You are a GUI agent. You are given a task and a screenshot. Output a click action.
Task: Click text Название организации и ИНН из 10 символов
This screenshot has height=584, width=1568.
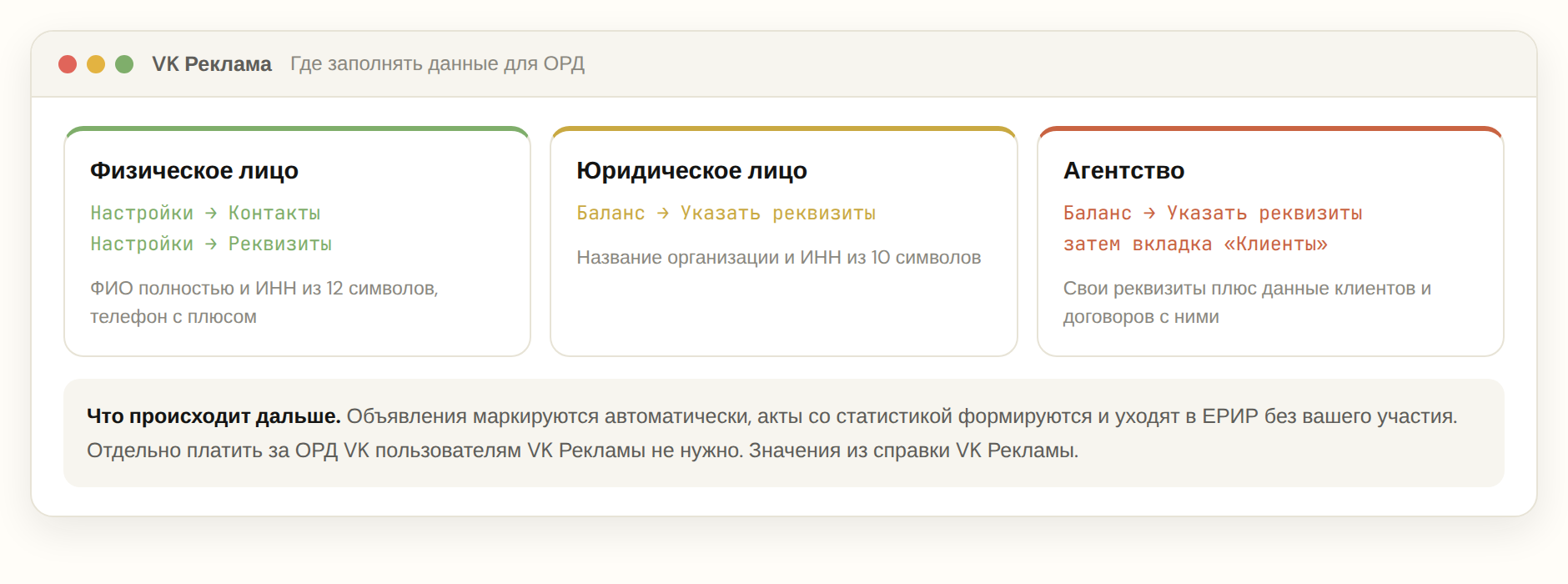click(x=778, y=257)
